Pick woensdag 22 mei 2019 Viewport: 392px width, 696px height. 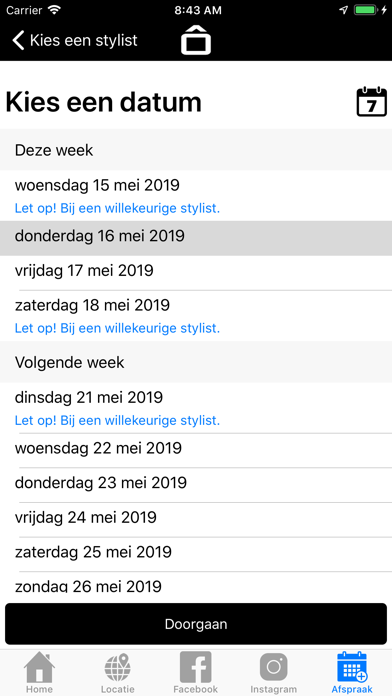pyautogui.click(x=196, y=450)
